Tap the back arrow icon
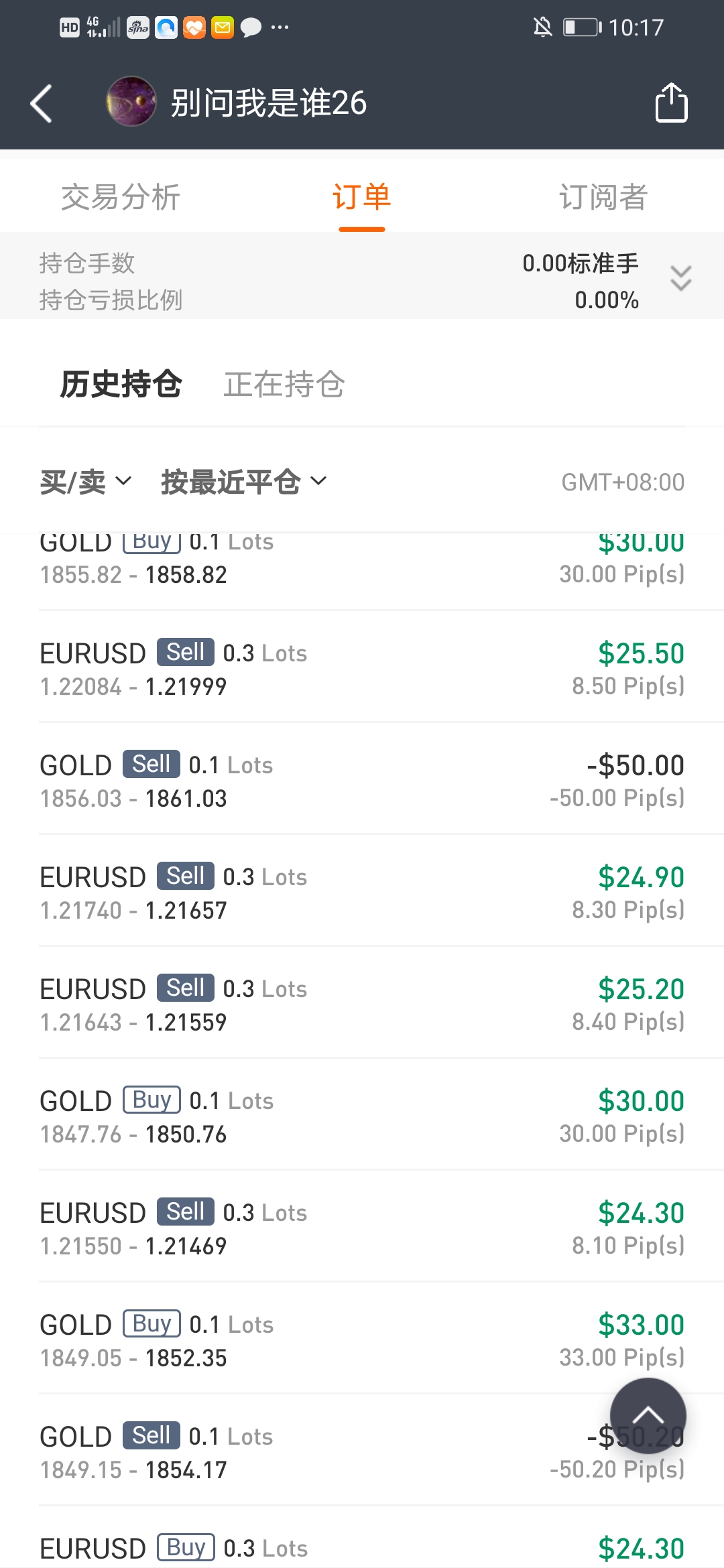724x1568 pixels. [42, 103]
